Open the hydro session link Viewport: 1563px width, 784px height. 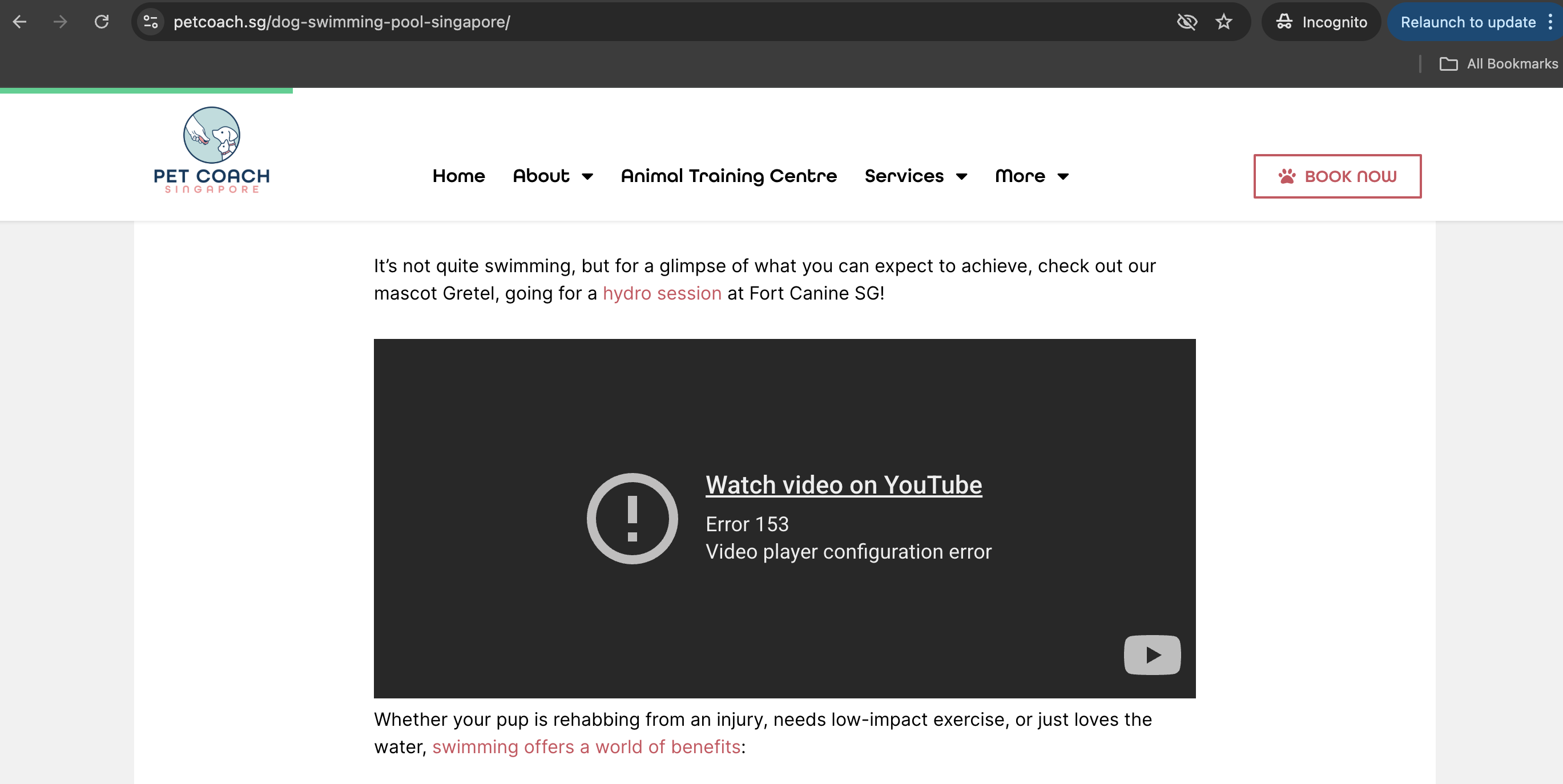[662, 293]
